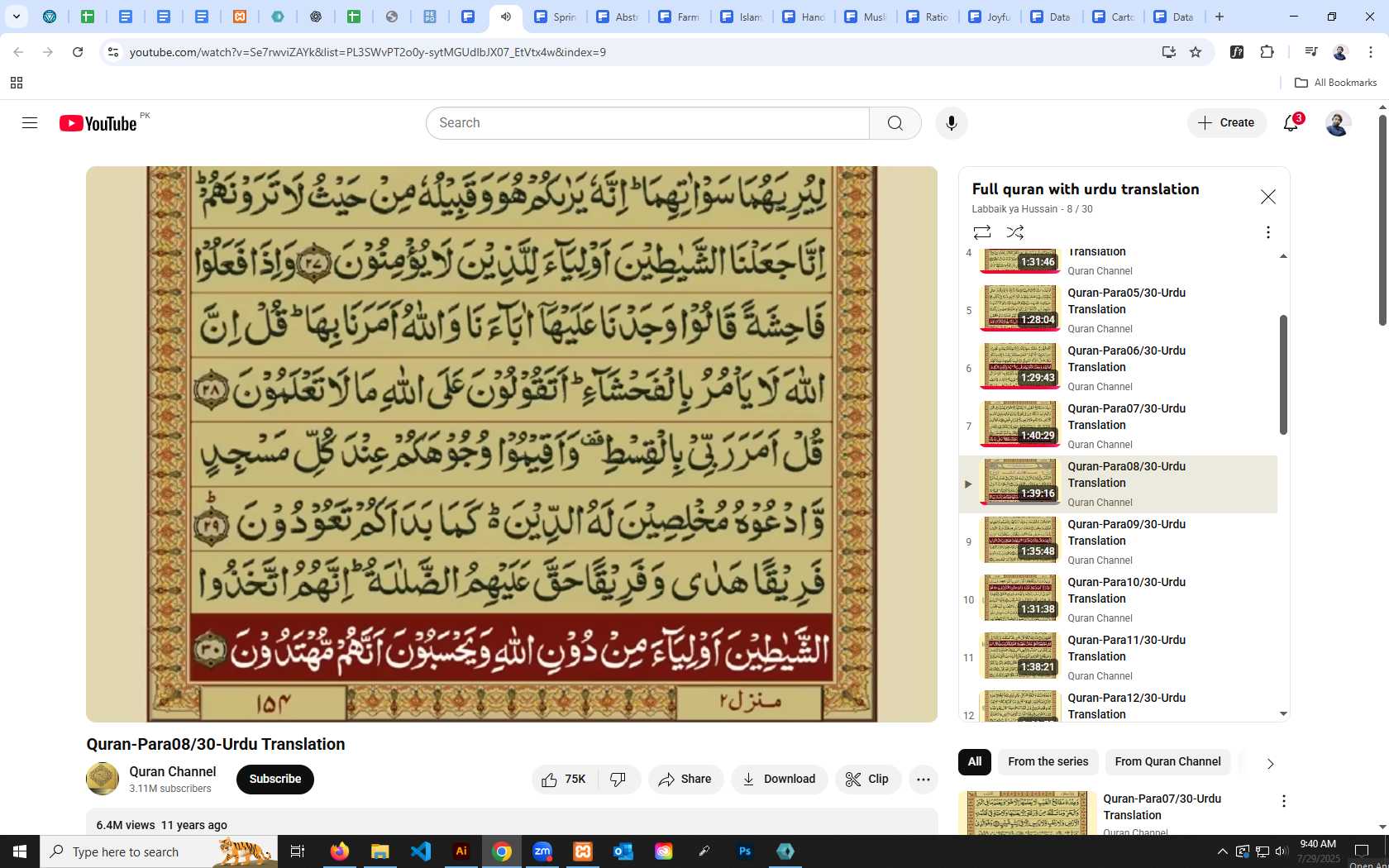Select the All filter chip

coord(975,762)
